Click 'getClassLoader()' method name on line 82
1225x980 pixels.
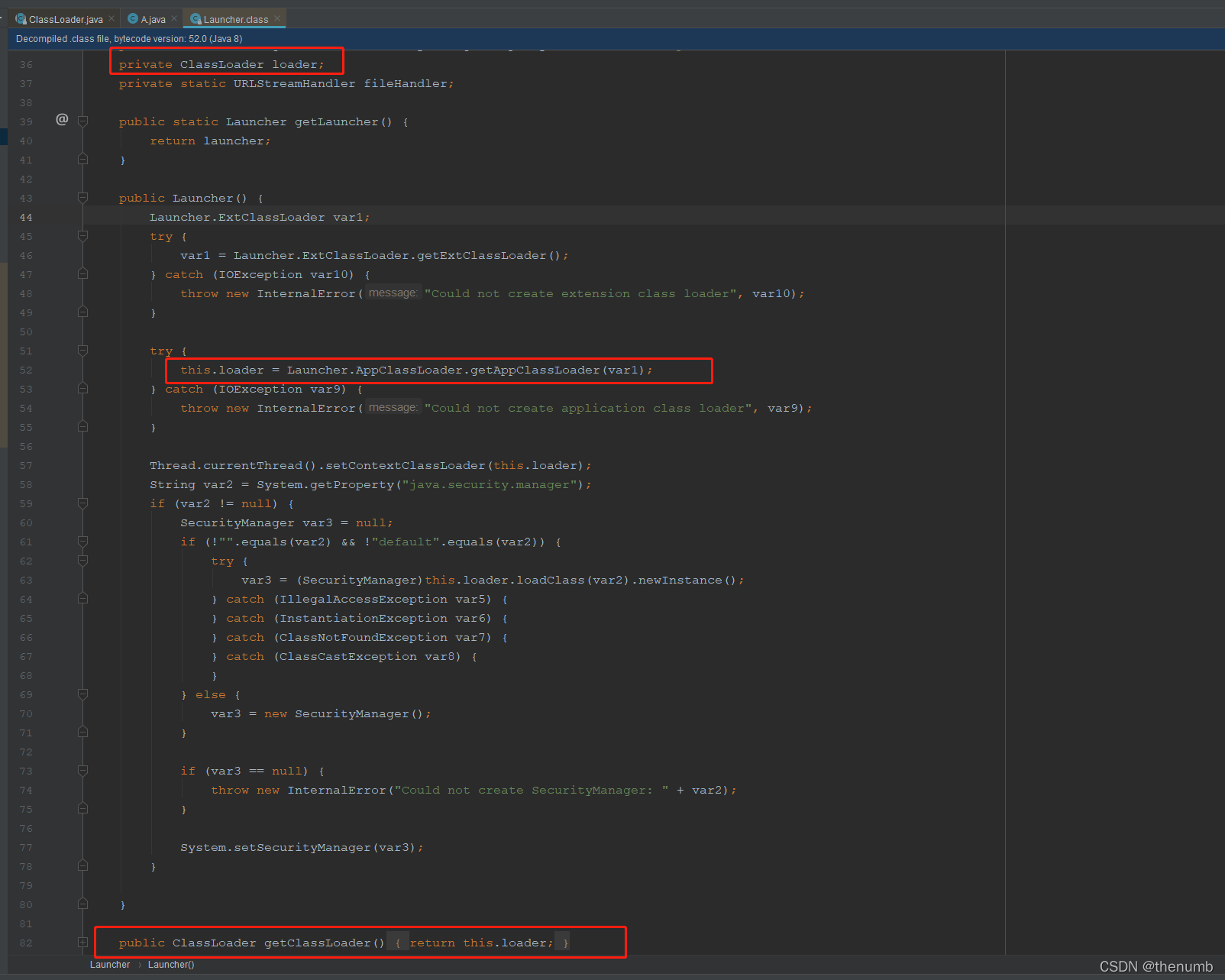tap(325, 943)
